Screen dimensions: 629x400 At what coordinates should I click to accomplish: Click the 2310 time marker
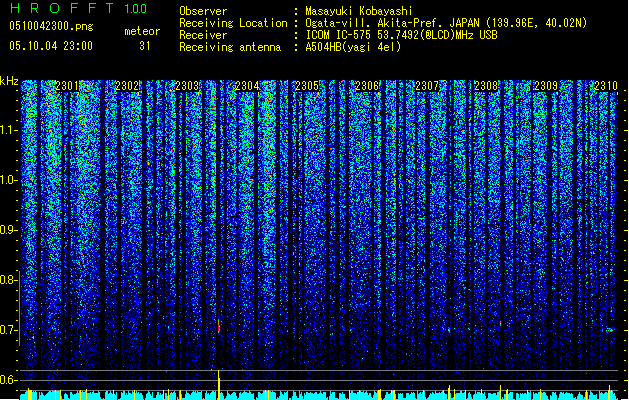[606, 86]
